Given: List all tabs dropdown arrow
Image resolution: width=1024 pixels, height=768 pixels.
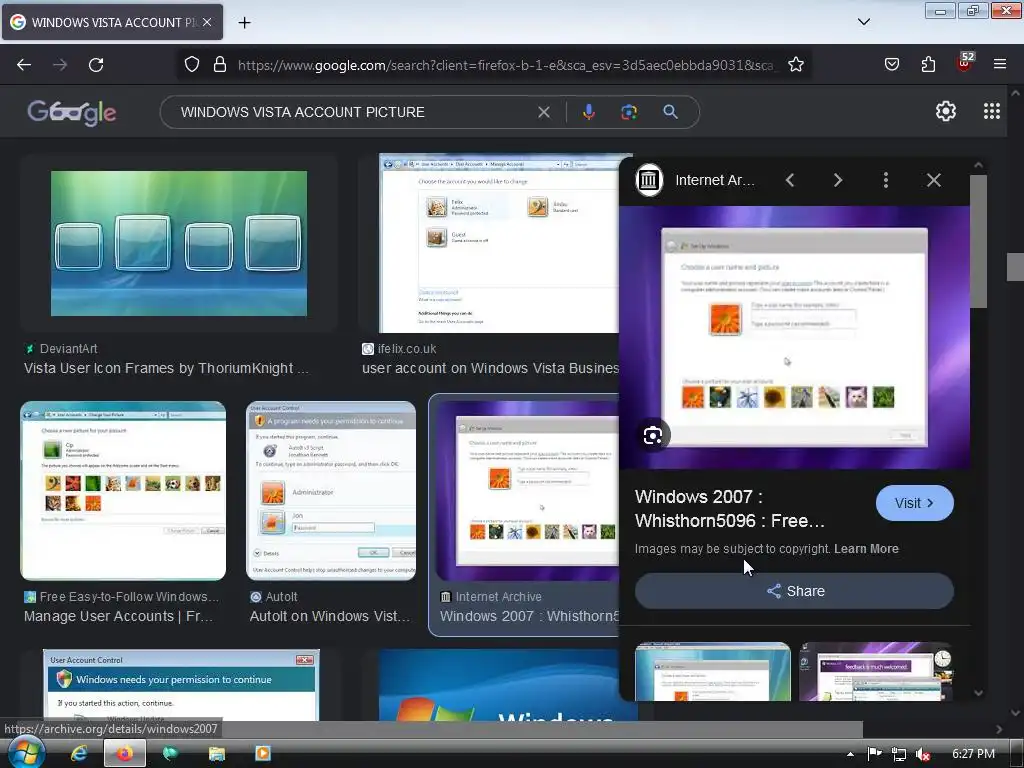Looking at the screenshot, I should tap(864, 22).
